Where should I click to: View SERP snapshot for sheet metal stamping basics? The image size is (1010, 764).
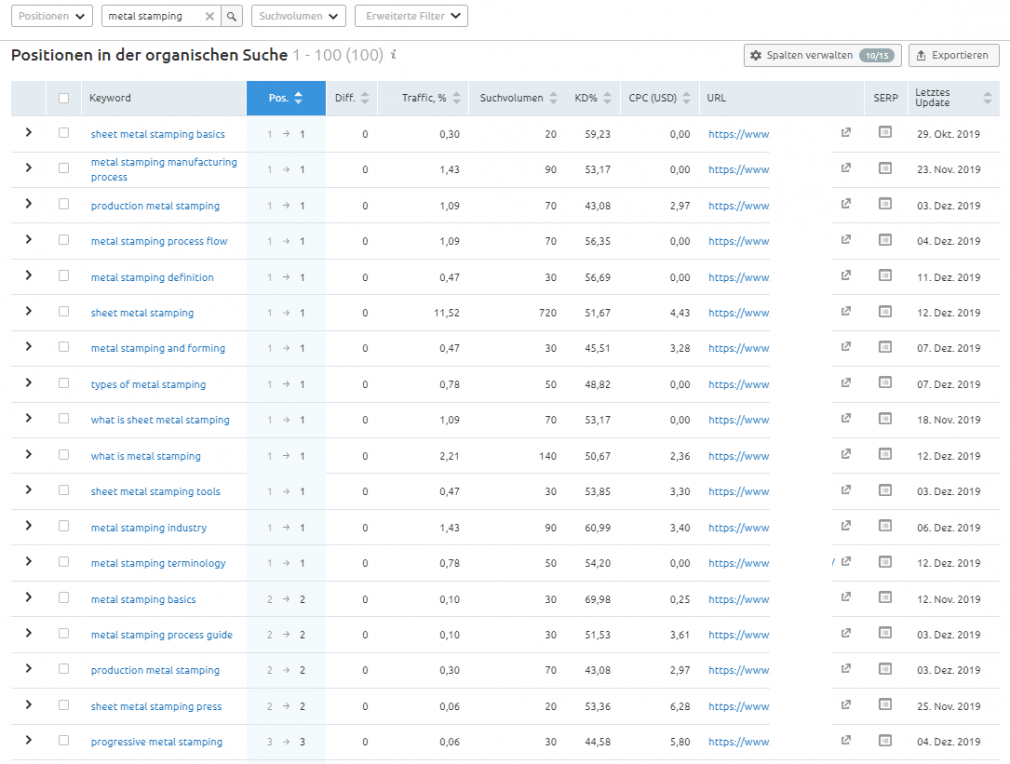pos(885,132)
